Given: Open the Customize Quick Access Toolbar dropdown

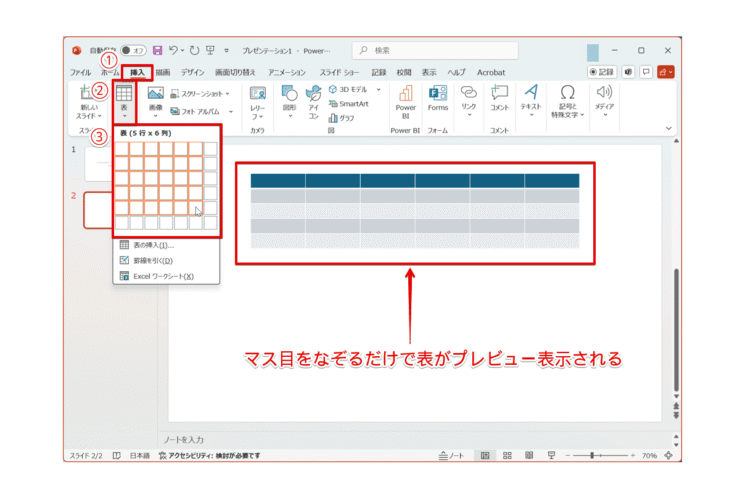Looking at the screenshot, I should click(227, 50).
